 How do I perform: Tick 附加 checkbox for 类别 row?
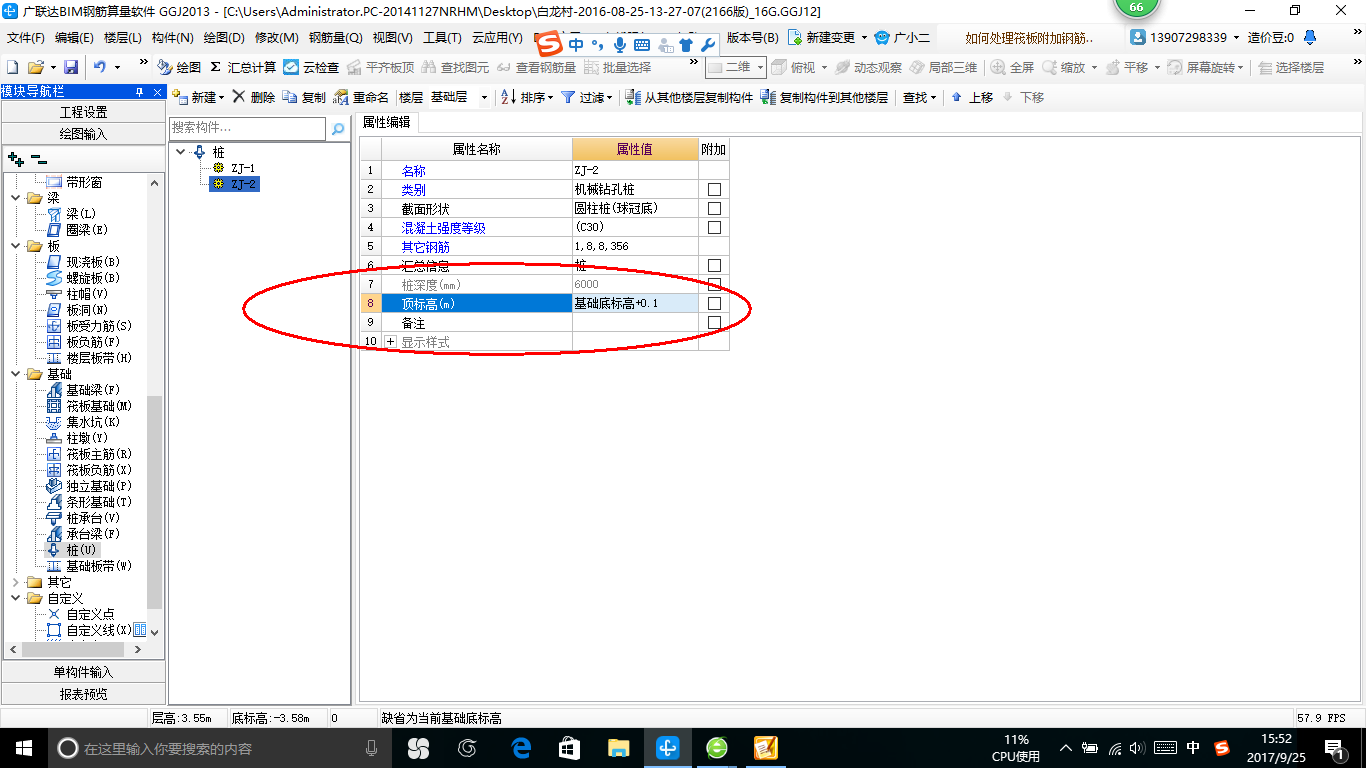click(x=714, y=190)
